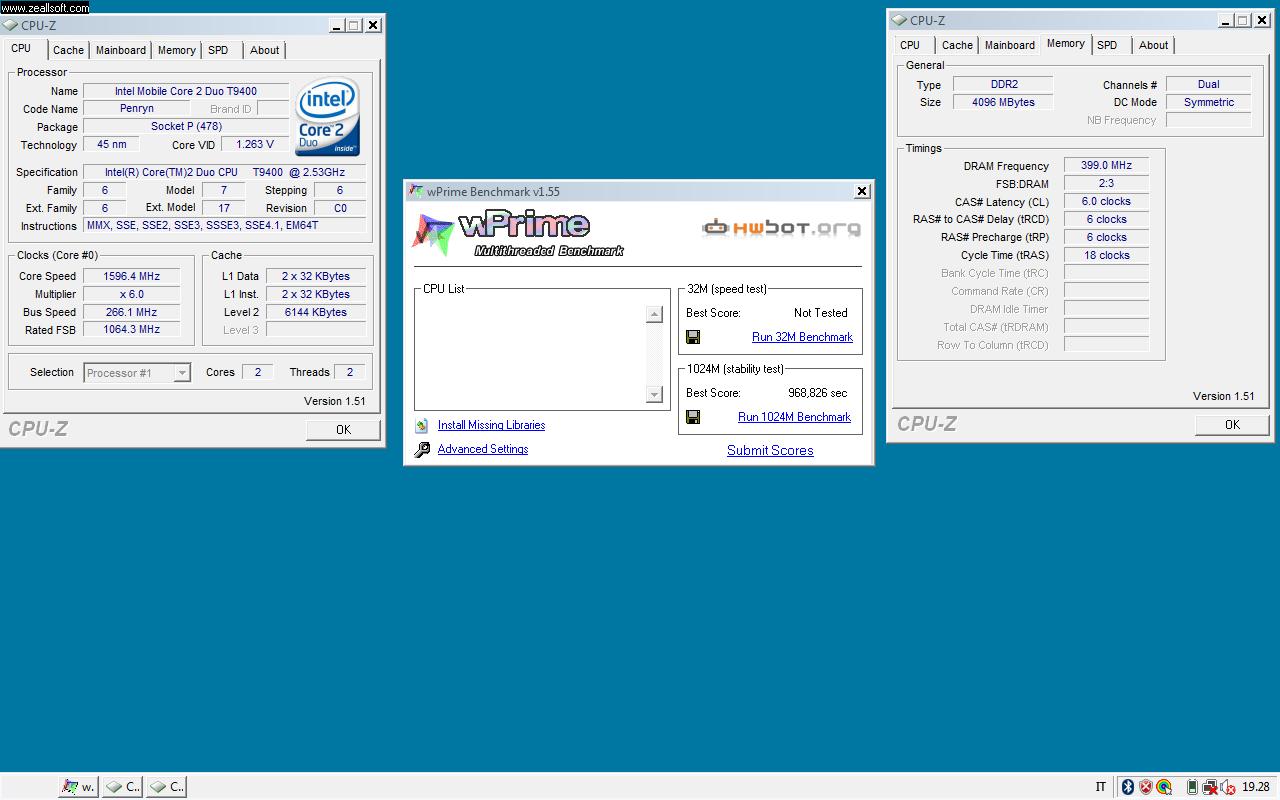Click Install Missing Libraries link
1280x800 pixels.
point(491,425)
